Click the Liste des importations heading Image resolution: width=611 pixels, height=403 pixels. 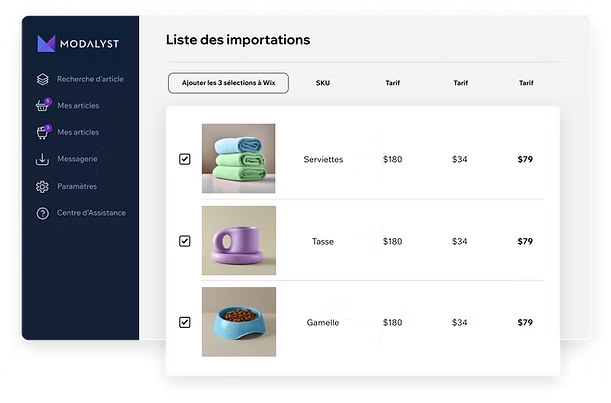pos(238,40)
